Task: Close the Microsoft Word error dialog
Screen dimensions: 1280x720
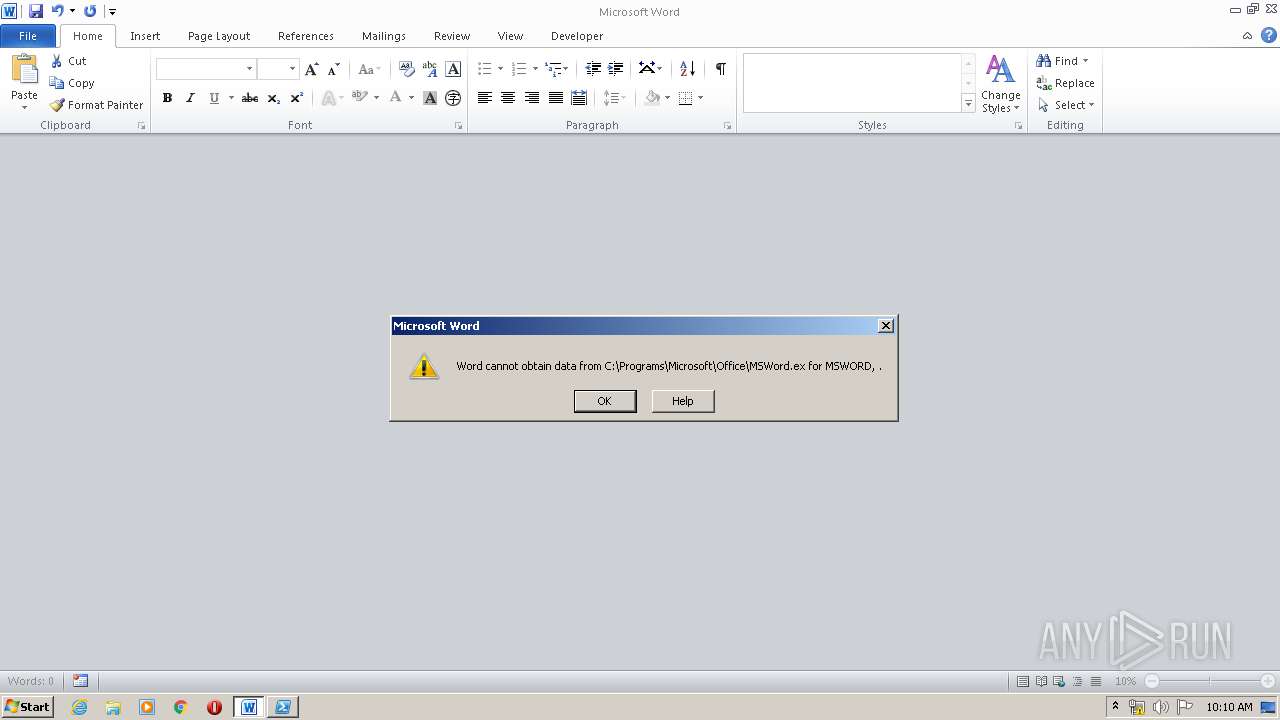Action: tap(885, 326)
